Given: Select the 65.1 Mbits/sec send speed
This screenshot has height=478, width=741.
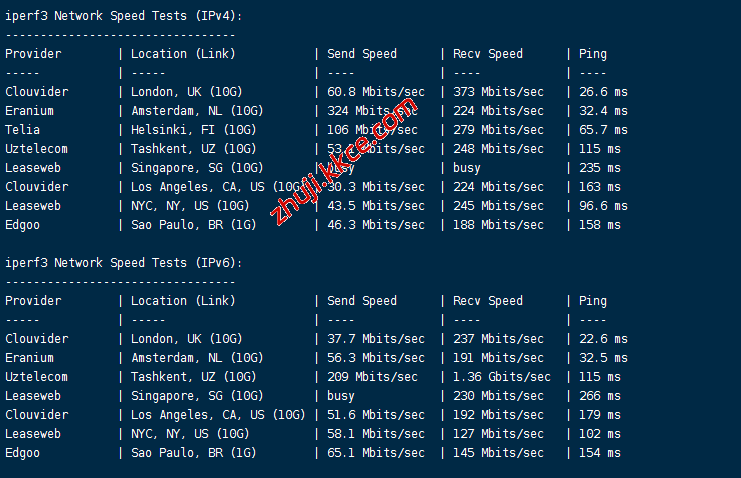Looking at the screenshot, I should coord(376,453).
